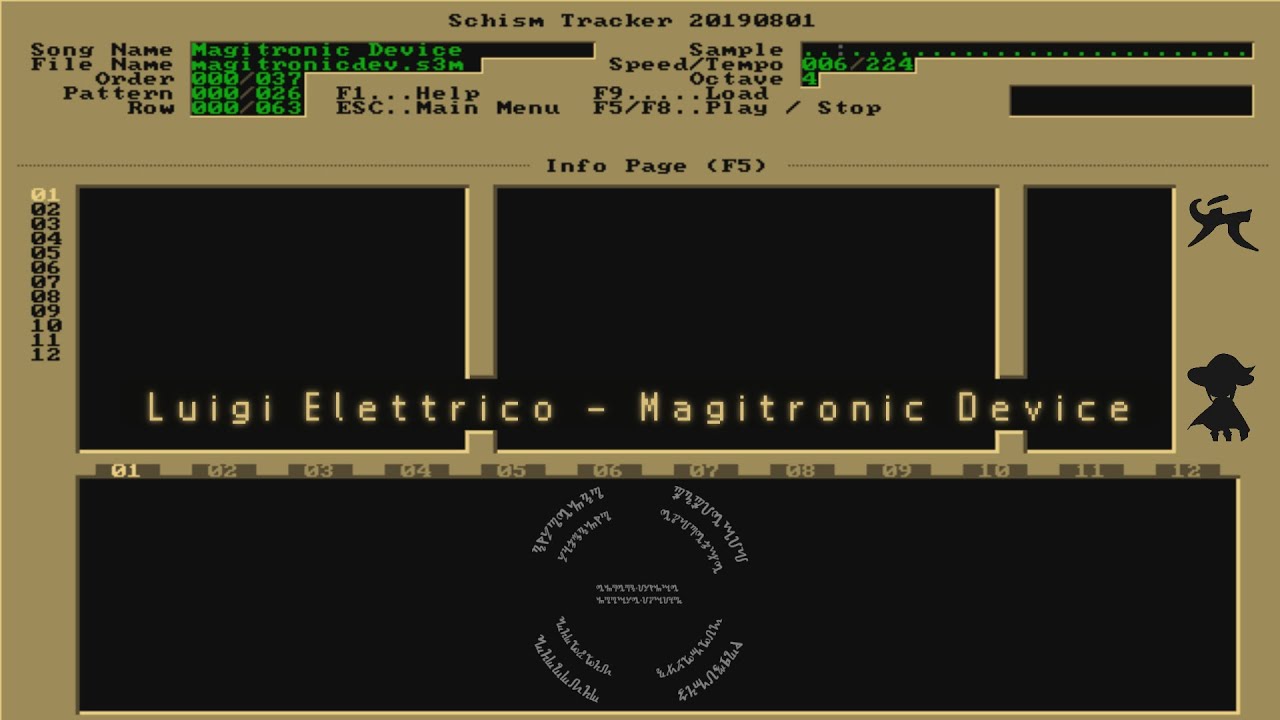Select channel 07 in the vertical channel list
Screen dimensions: 1280x720
point(46,282)
